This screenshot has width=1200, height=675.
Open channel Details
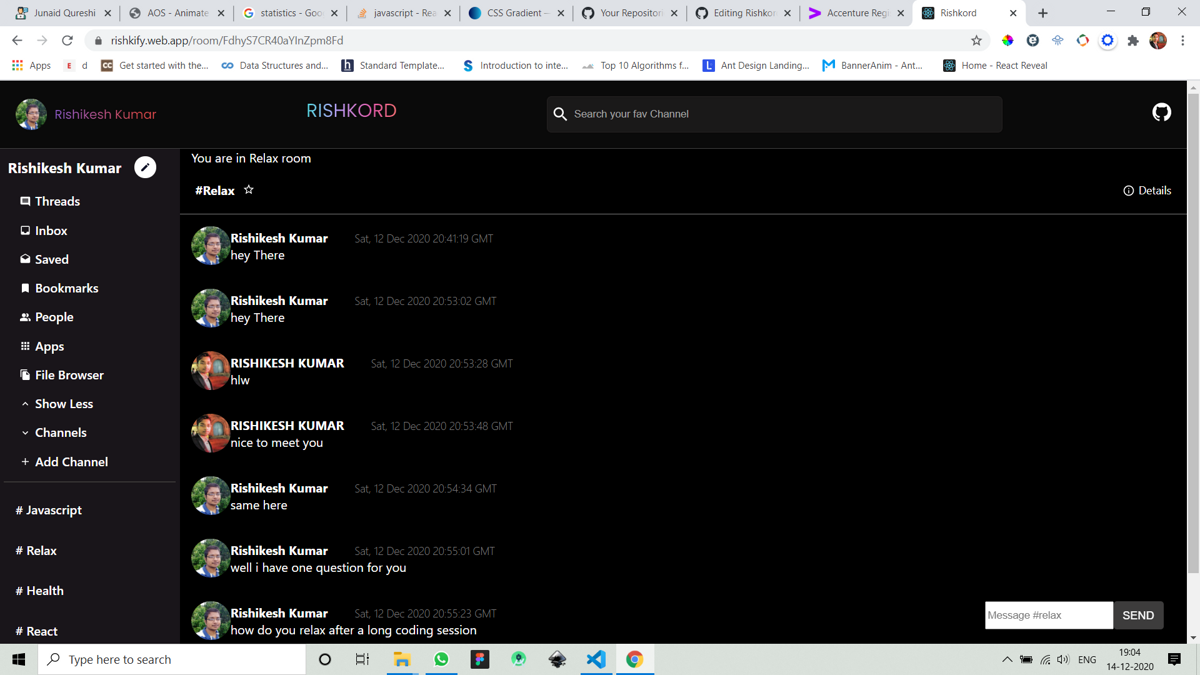[x=1147, y=190]
